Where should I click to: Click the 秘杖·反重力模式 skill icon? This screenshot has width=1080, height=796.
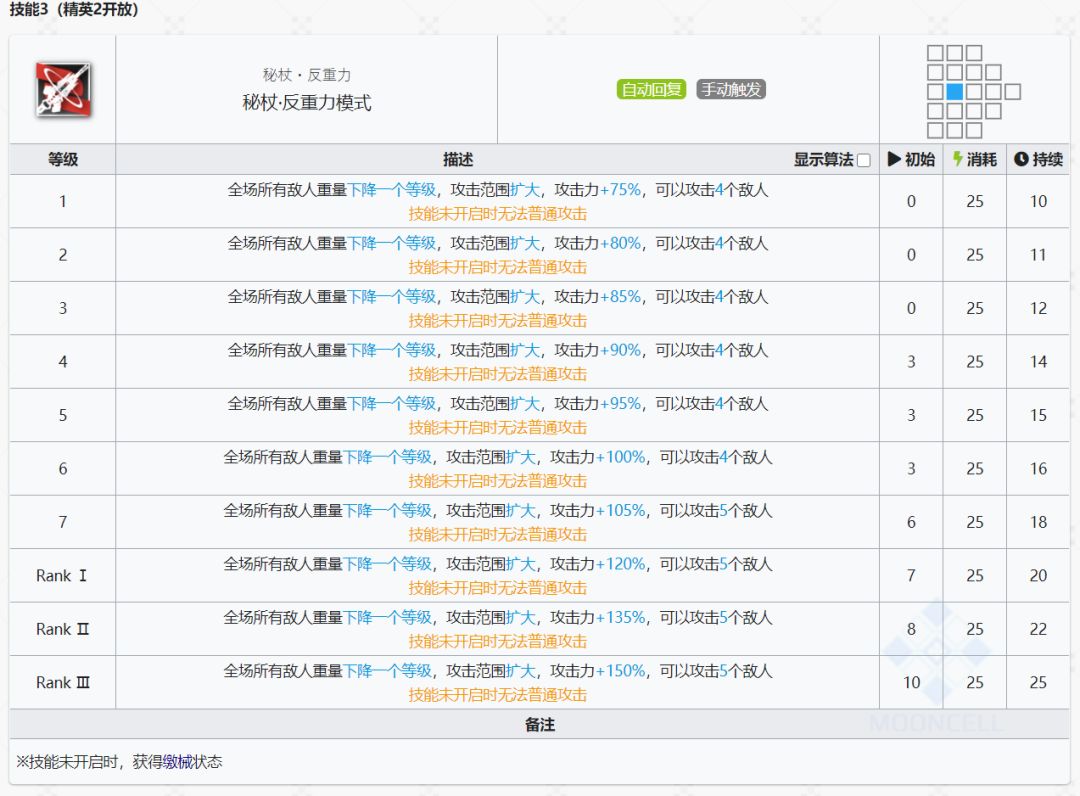point(63,90)
